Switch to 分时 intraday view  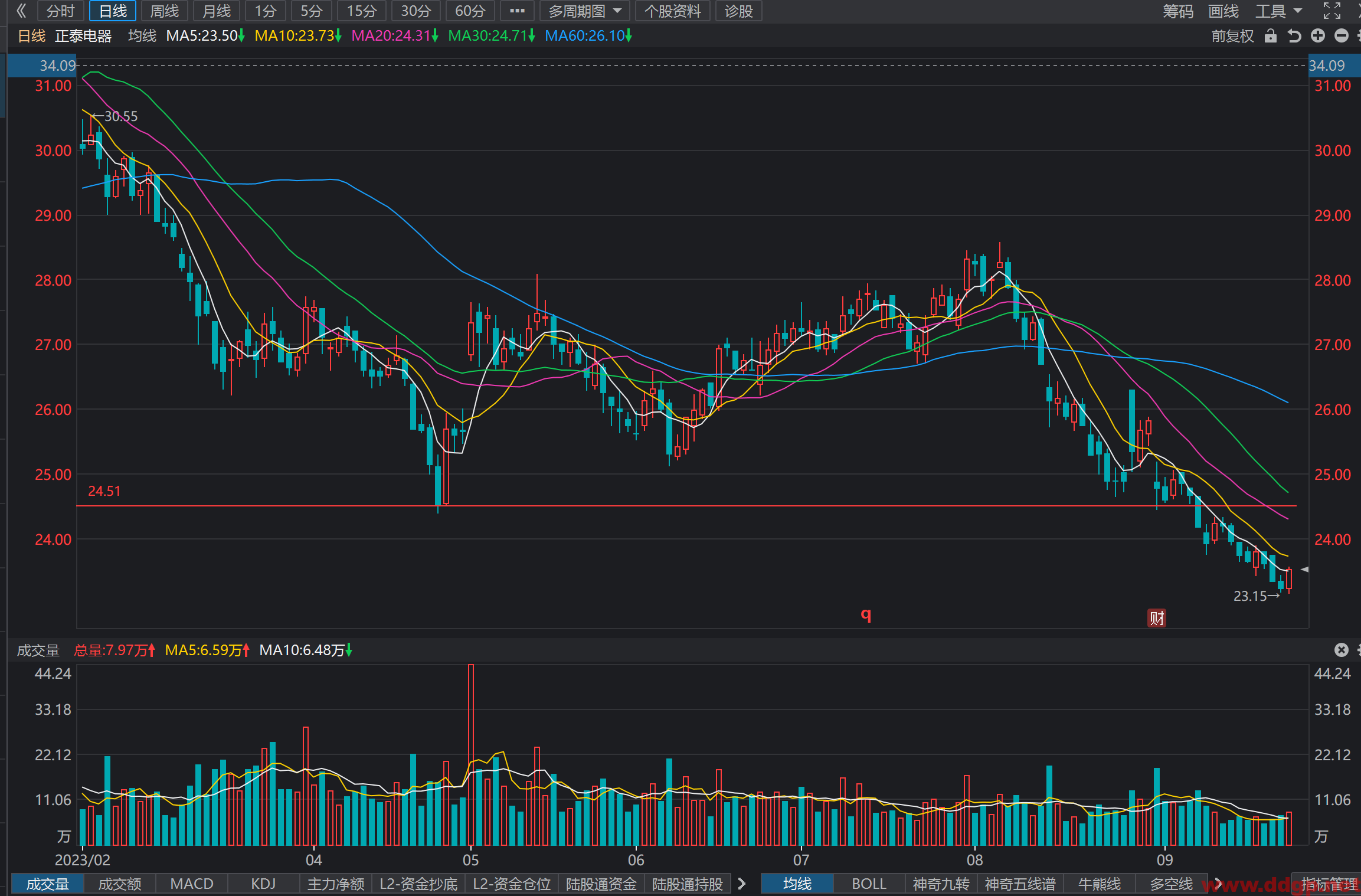(61, 11)
